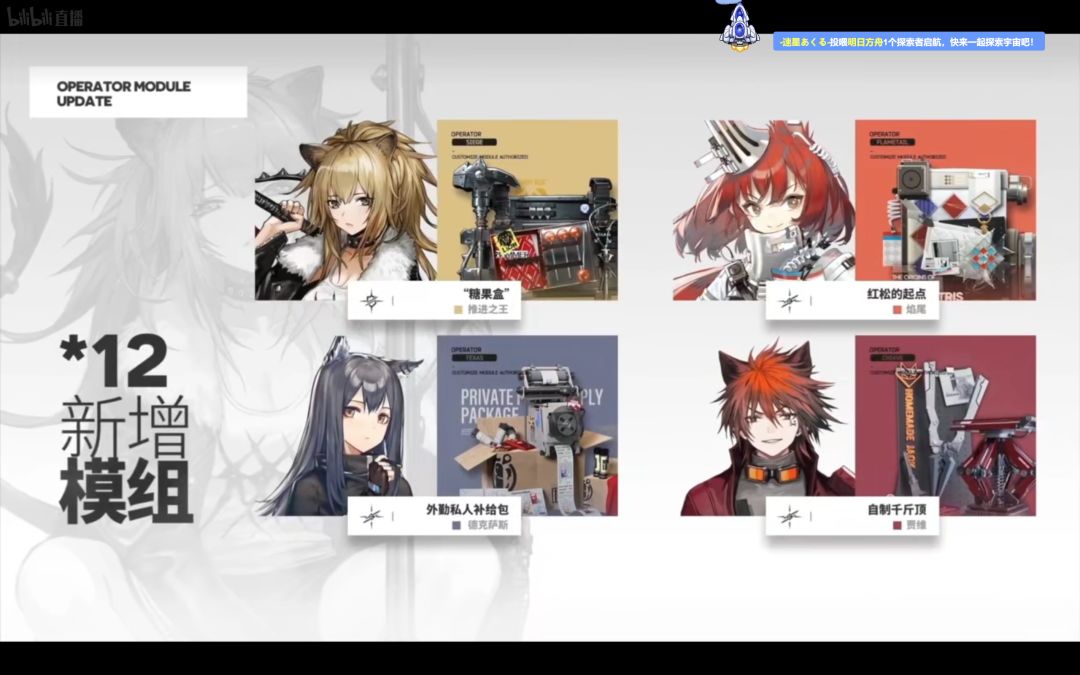
Task: Open the Homemade Jack module image
Action: tap(946, 426)
